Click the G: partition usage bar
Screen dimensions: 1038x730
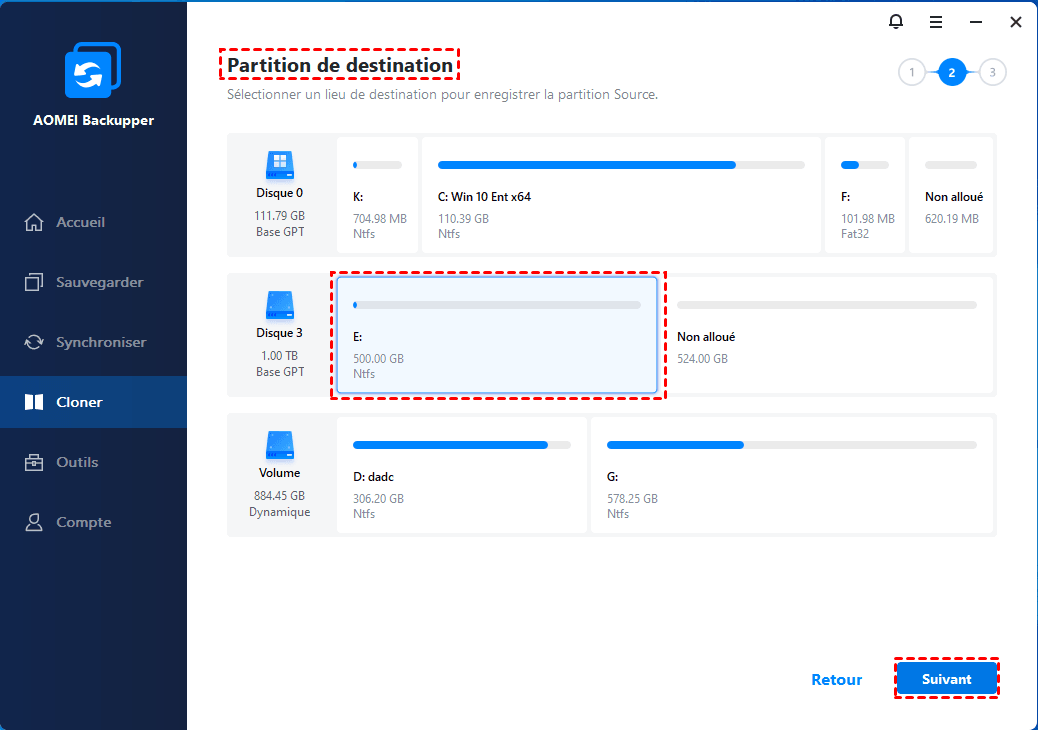(792, 445)
